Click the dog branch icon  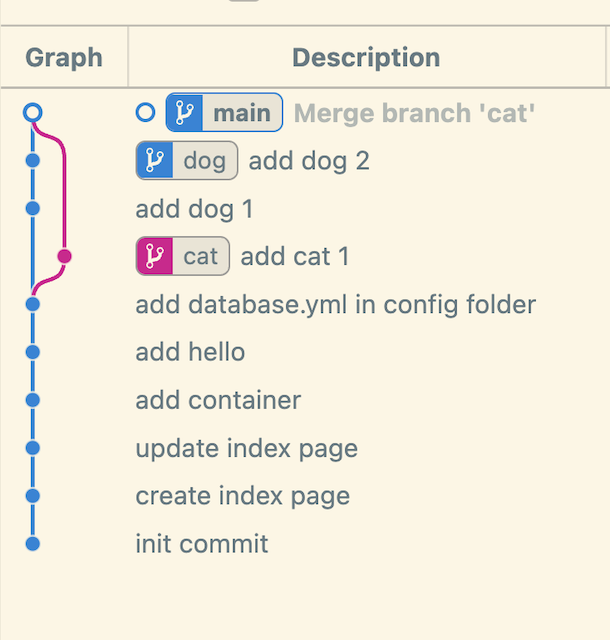pos(155,160)
